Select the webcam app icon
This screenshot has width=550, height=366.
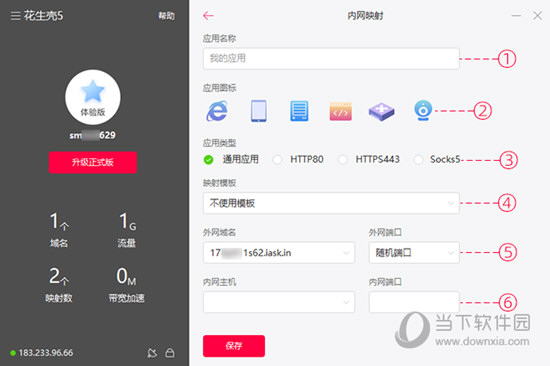pos(423,111)
